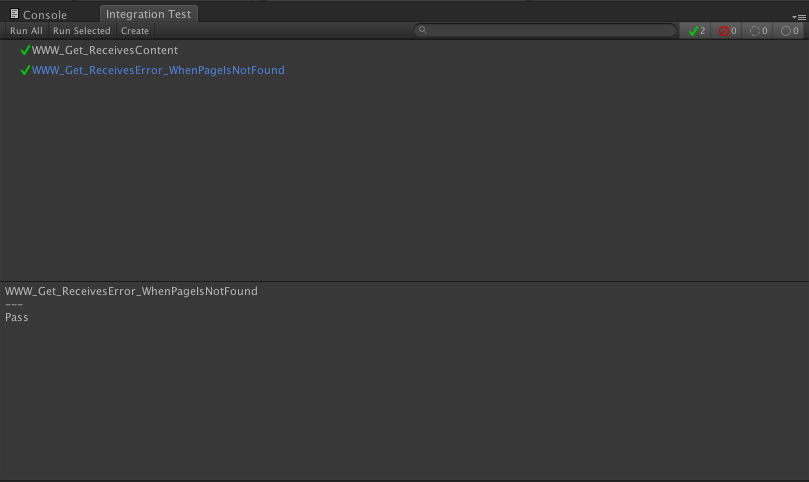Click the Pass result text

pos(17,317)
